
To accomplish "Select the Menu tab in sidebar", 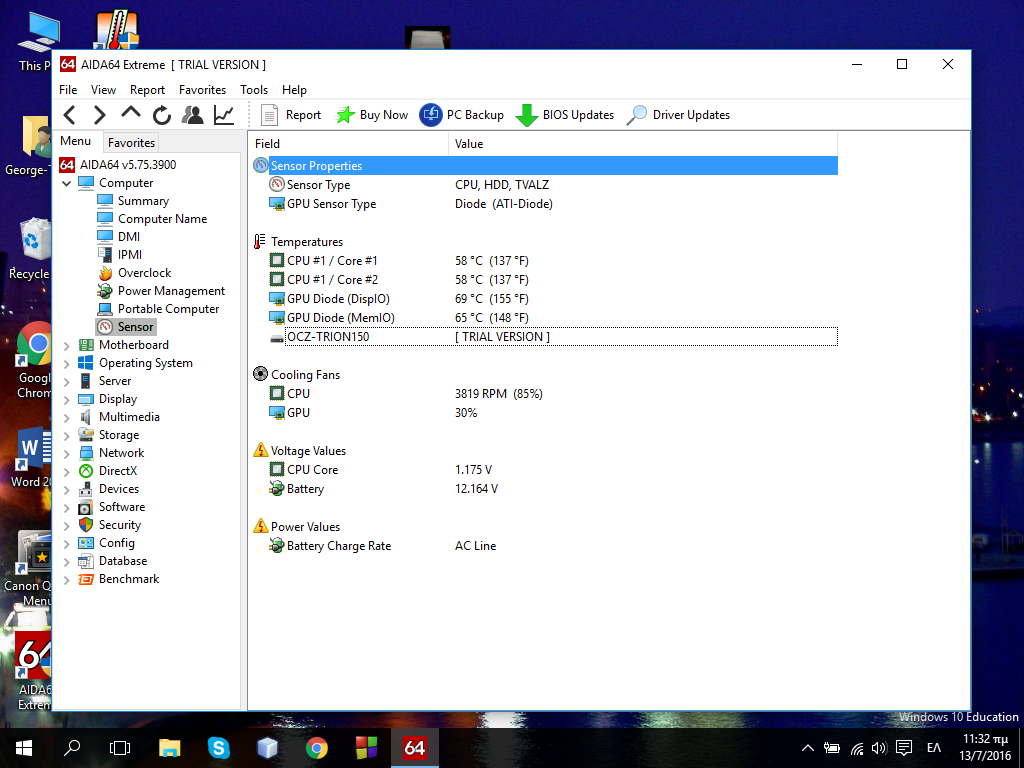I will coord(76,141).
